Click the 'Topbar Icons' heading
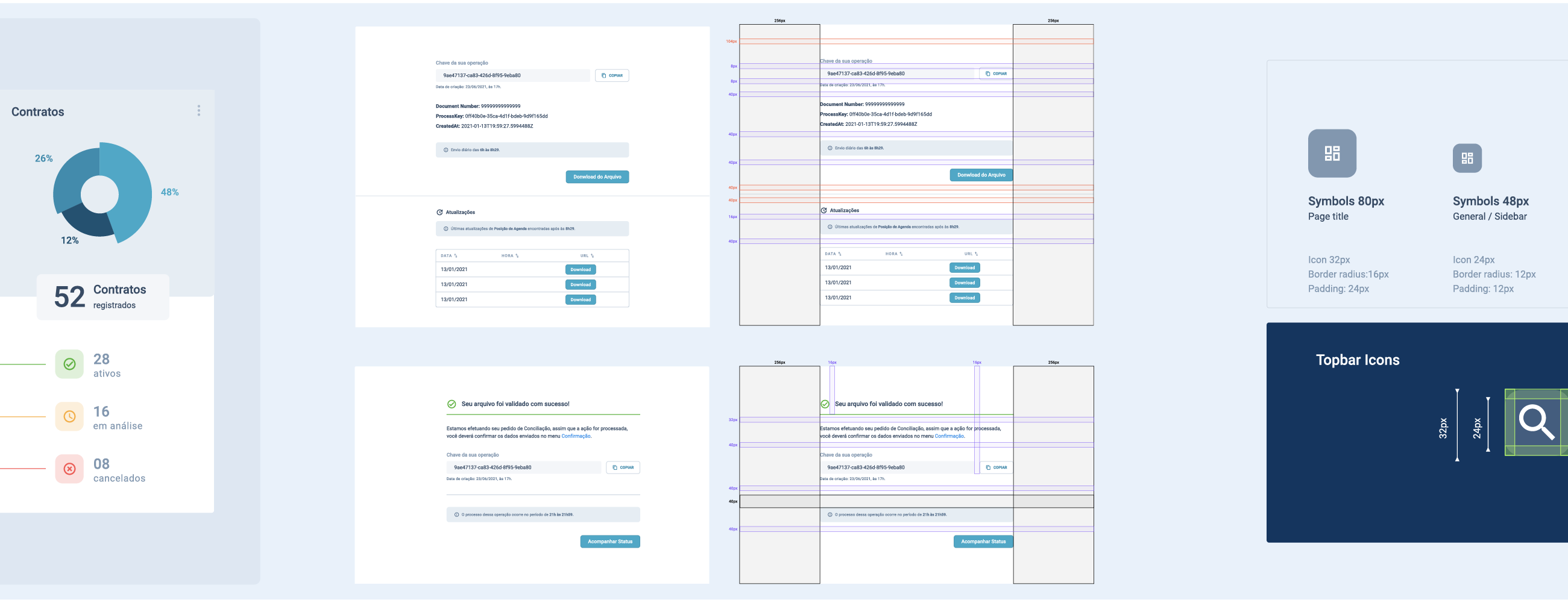The image size is (1568, 603). 1358,360
